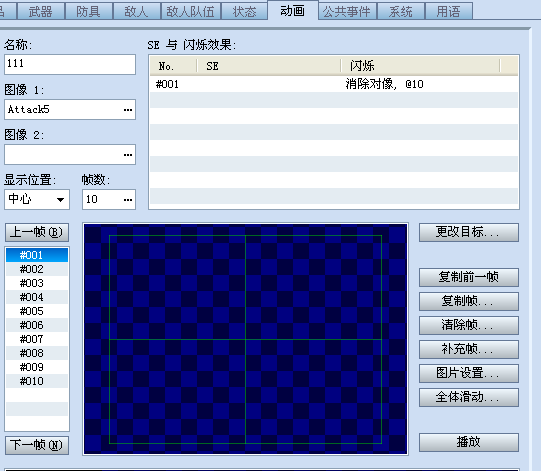Screen dimensions: 541x471
Task: Click the 下一帧 (N) button
Action: [x=37, y=445]
